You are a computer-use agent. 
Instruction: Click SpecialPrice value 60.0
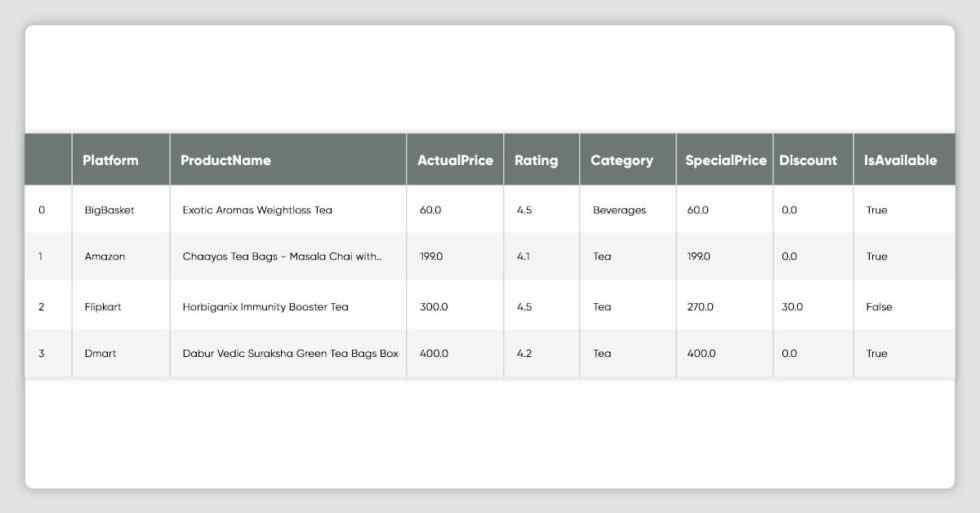pyautogui.click(x=698, y=210)
